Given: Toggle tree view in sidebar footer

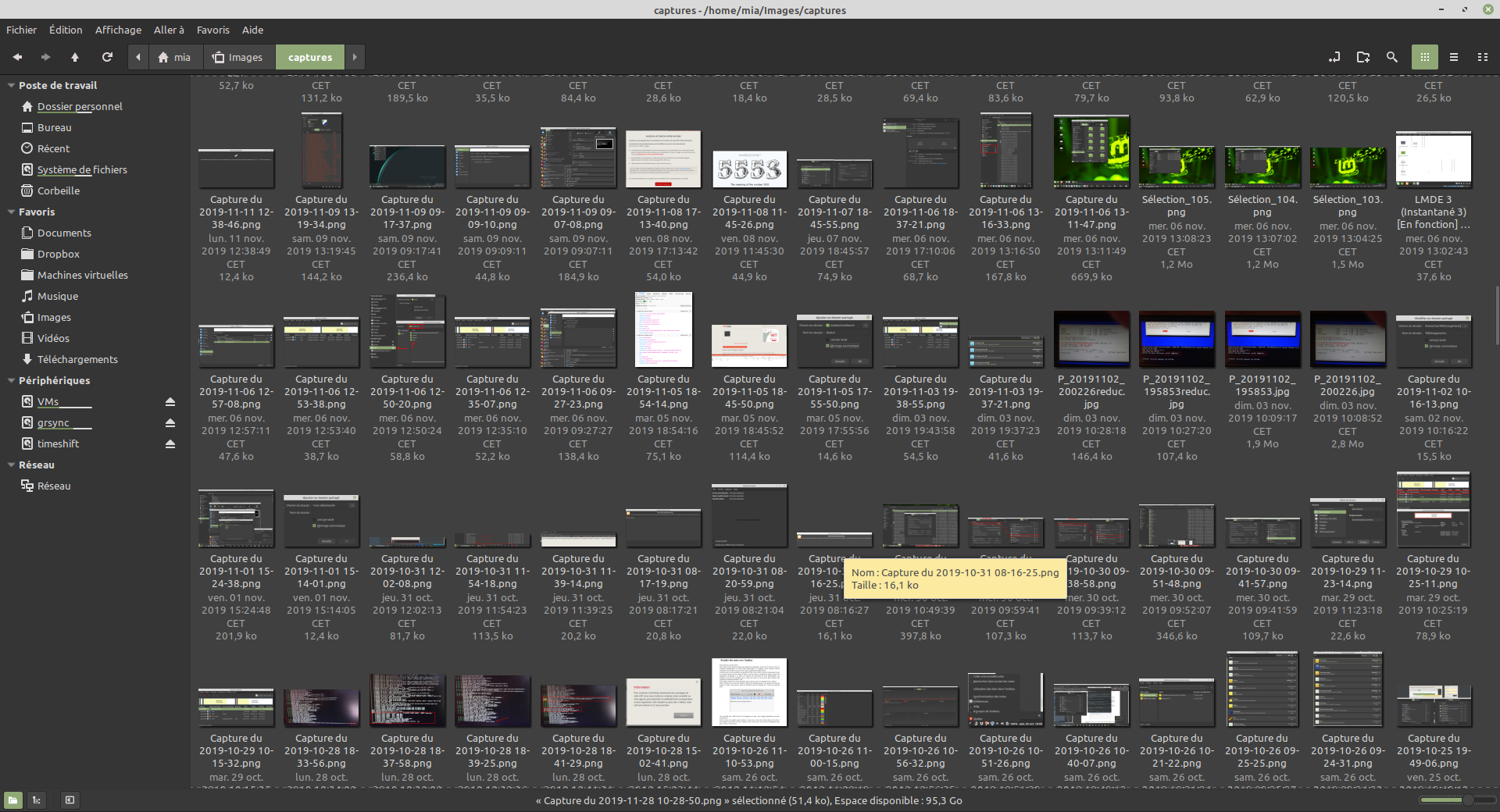Looking at the screenshot, I should (37, 800).
